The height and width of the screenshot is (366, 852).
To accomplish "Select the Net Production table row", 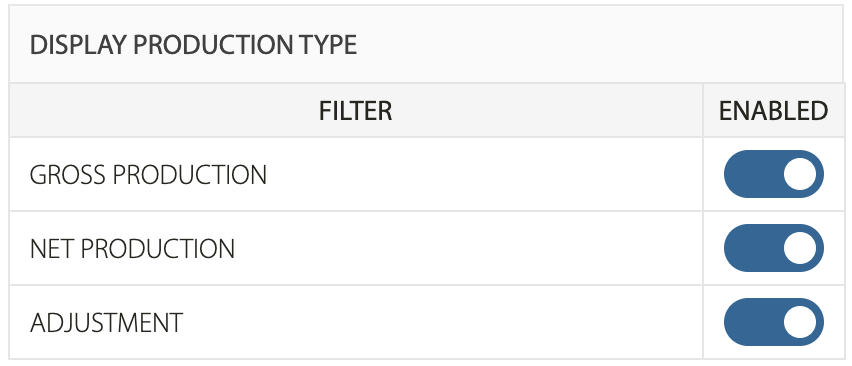I will (427, 248).
